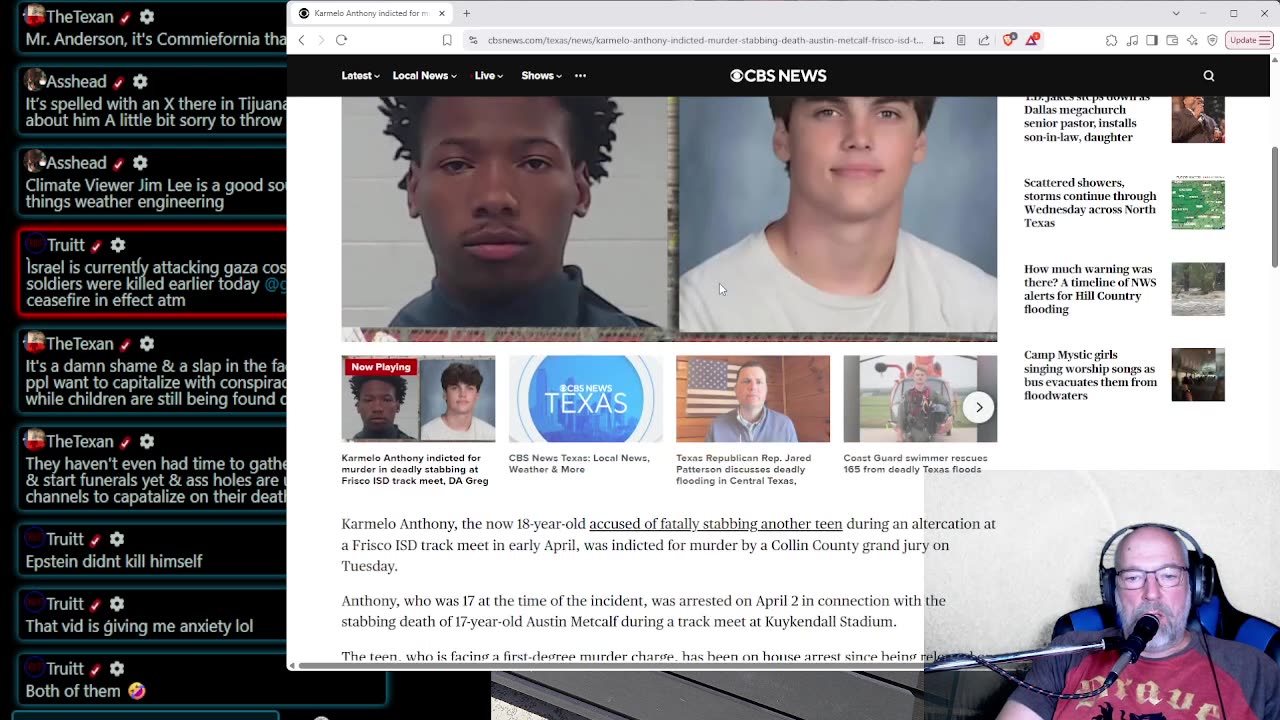Open the Brave VPN shield icon
Viewport: 1280px width, 720px height.
pos(1212,40)
